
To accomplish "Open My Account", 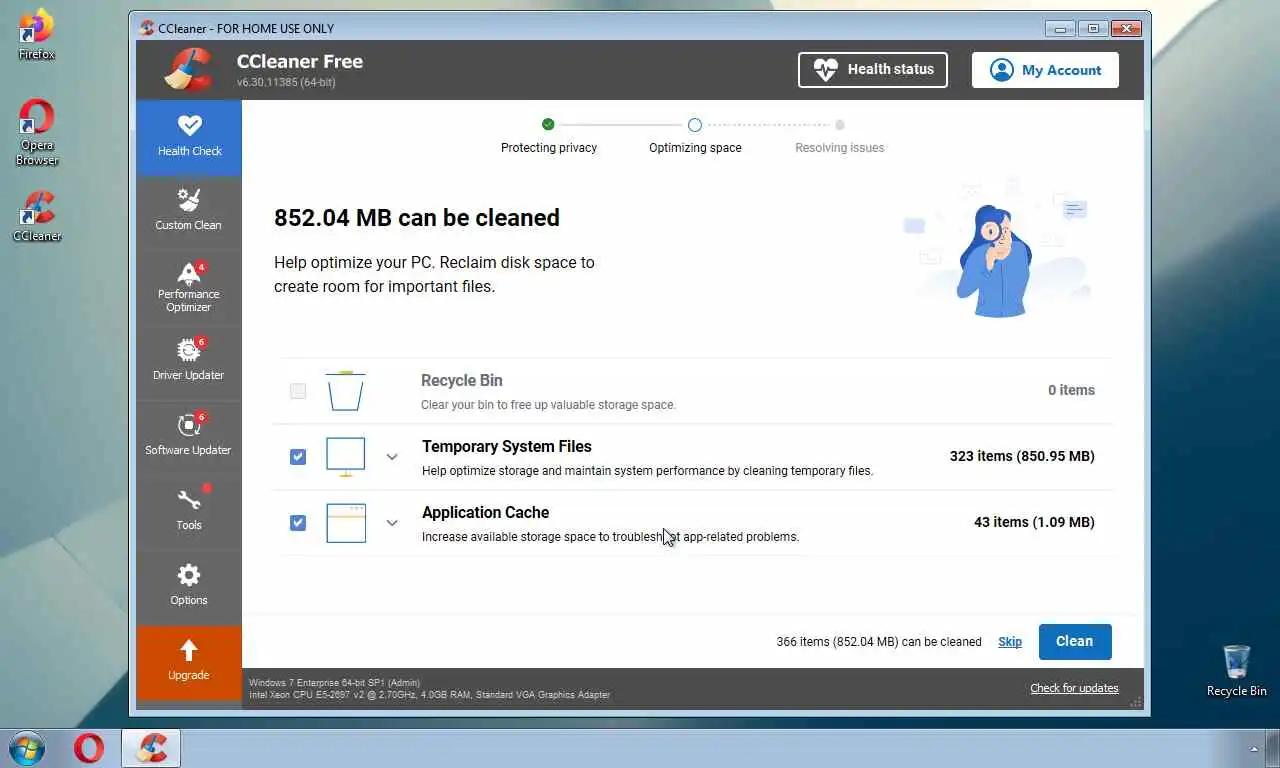I will 1045,70.
